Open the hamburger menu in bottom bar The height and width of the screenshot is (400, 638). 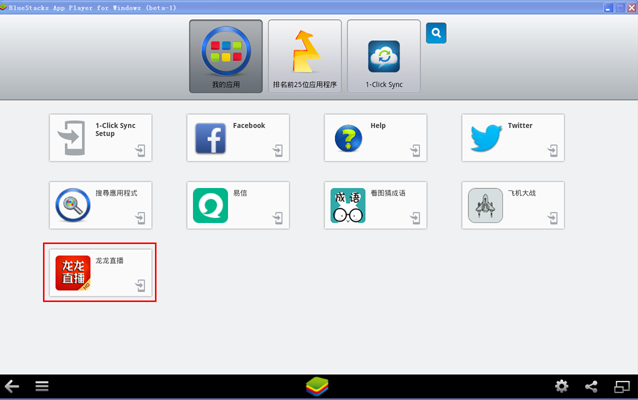tap(42, 386)
